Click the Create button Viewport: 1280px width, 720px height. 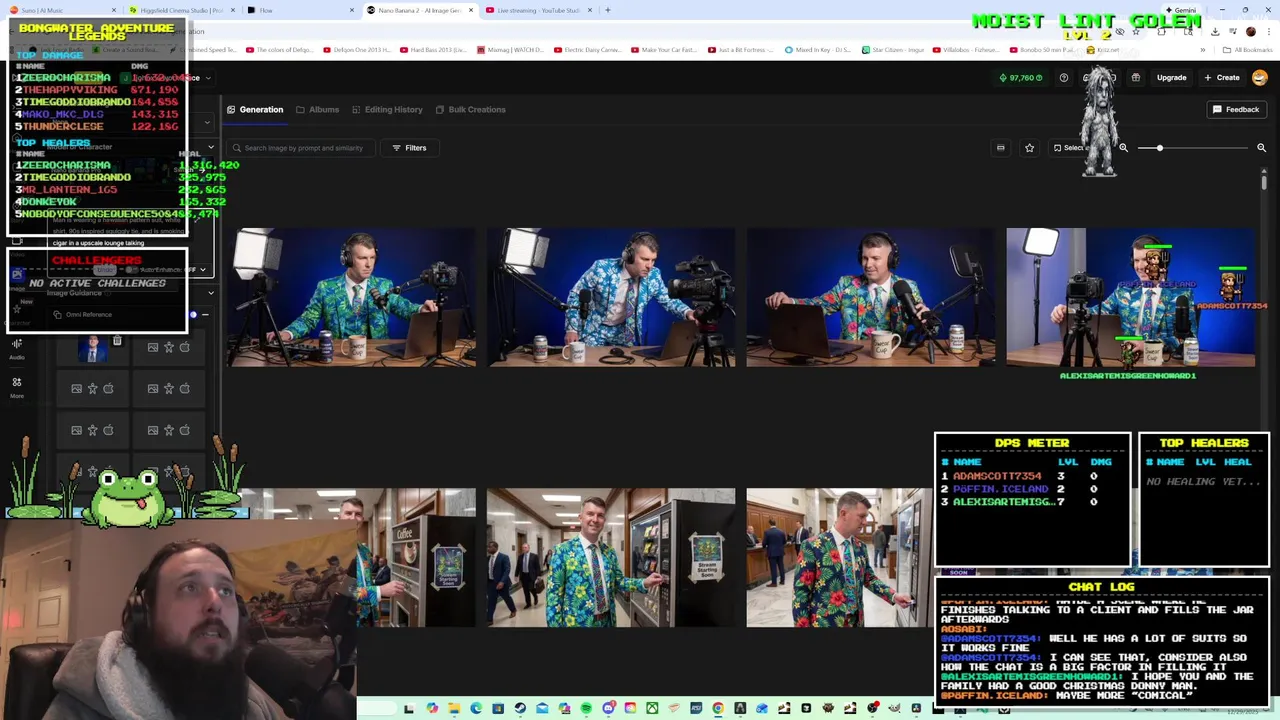1221,78
